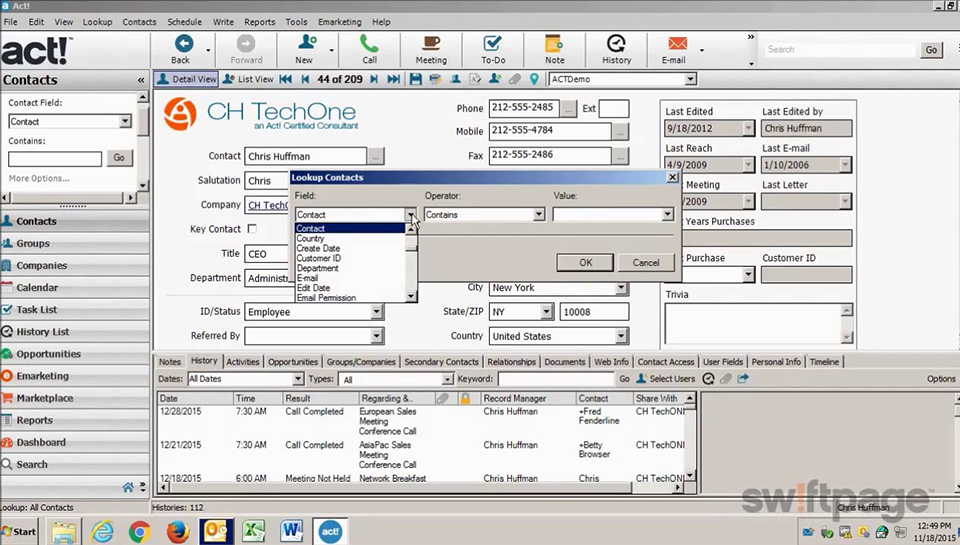Attach a file with the paperclip icon
The image size is (960, 545).
pos(515,79)
